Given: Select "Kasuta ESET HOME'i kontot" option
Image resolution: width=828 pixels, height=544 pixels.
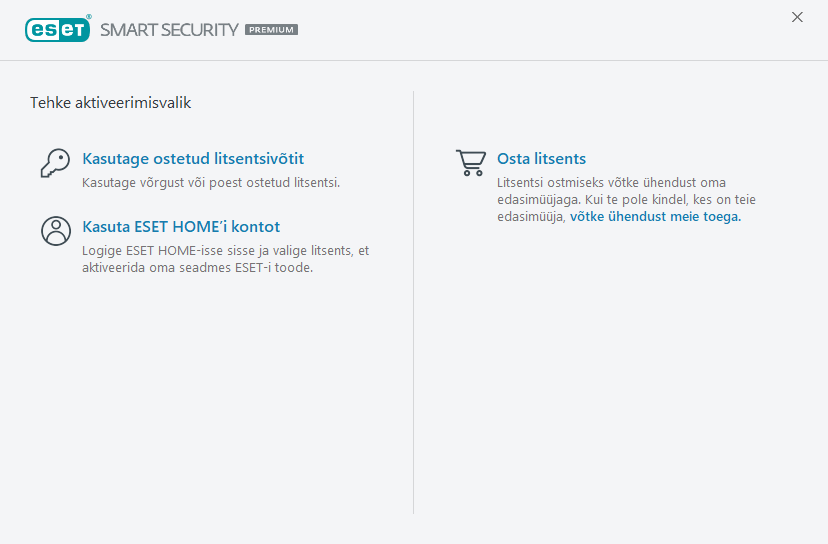Looking at the screenshot, I should coord(181,227).
